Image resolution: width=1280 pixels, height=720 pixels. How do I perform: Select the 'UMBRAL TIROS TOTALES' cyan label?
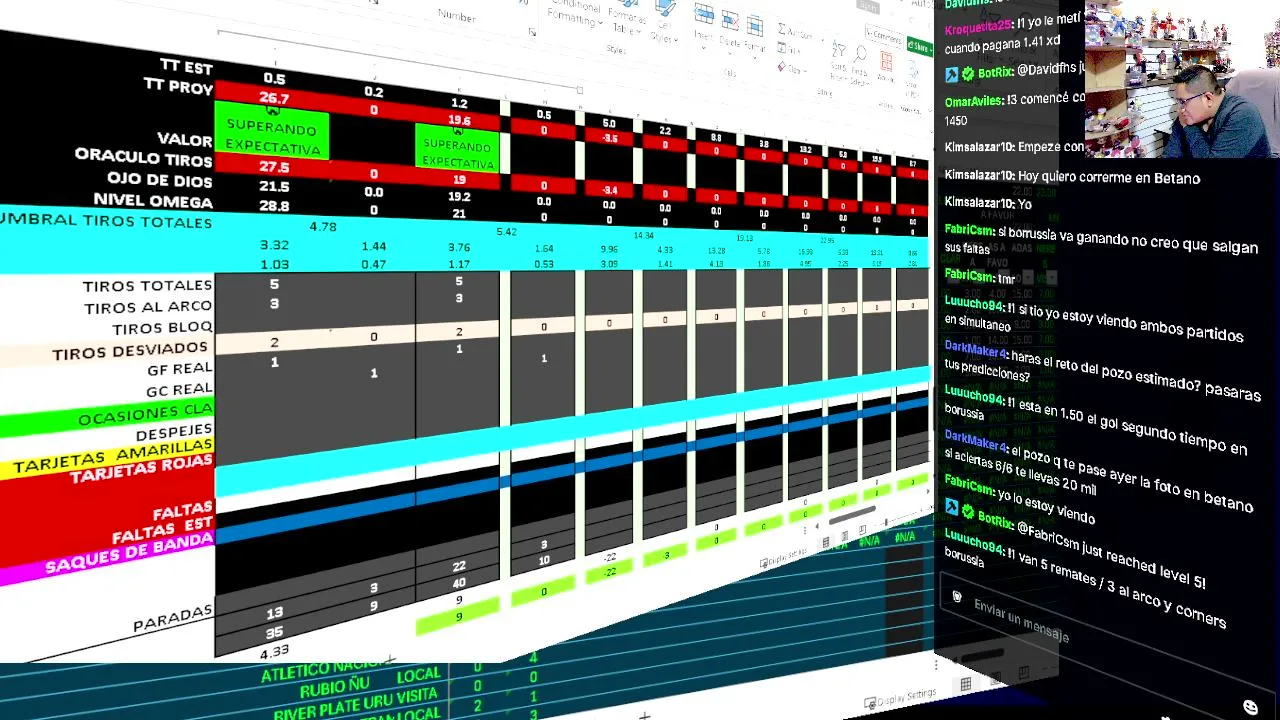[106, 221]
